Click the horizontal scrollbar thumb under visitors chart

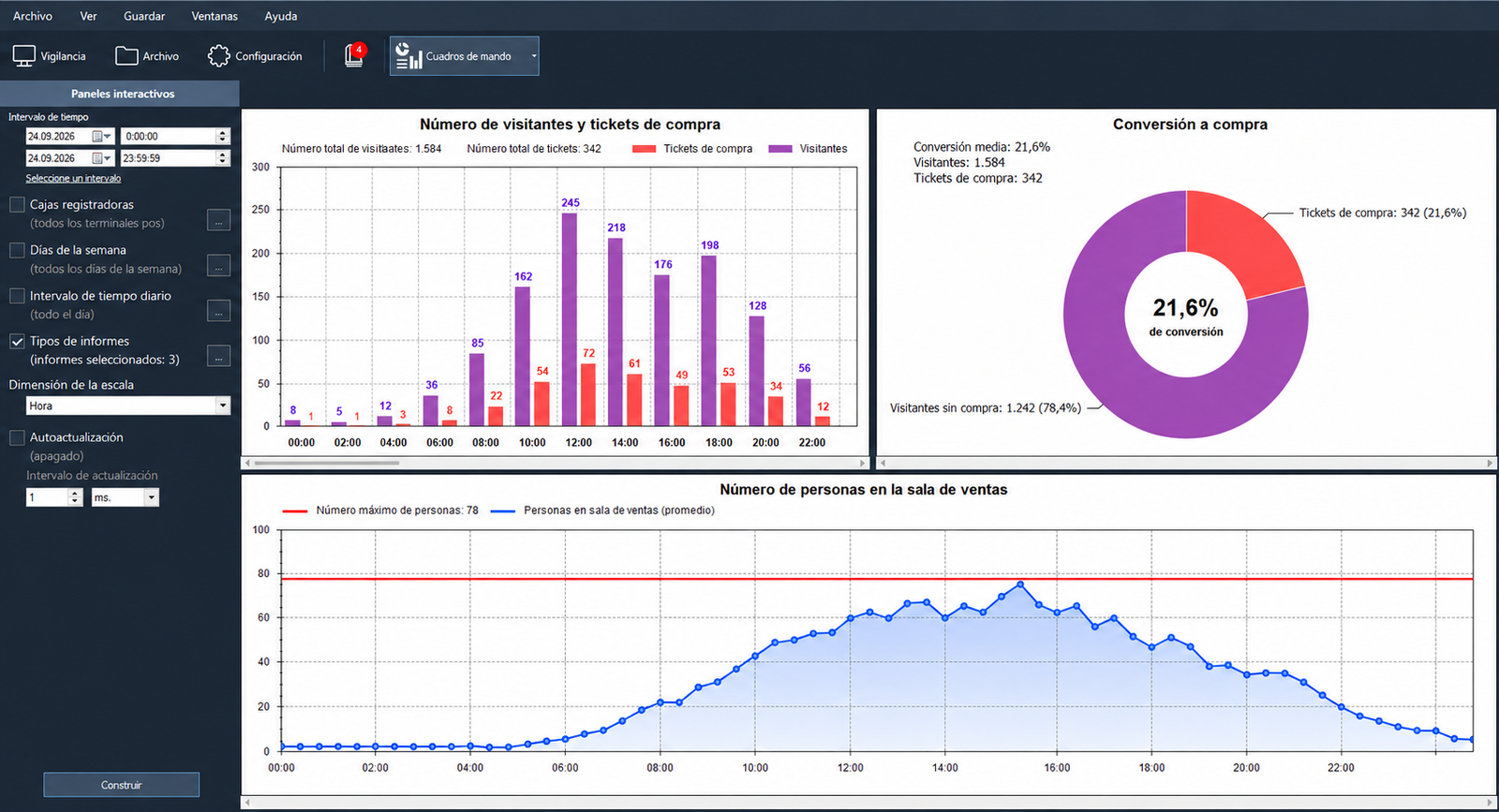[327, 464]
